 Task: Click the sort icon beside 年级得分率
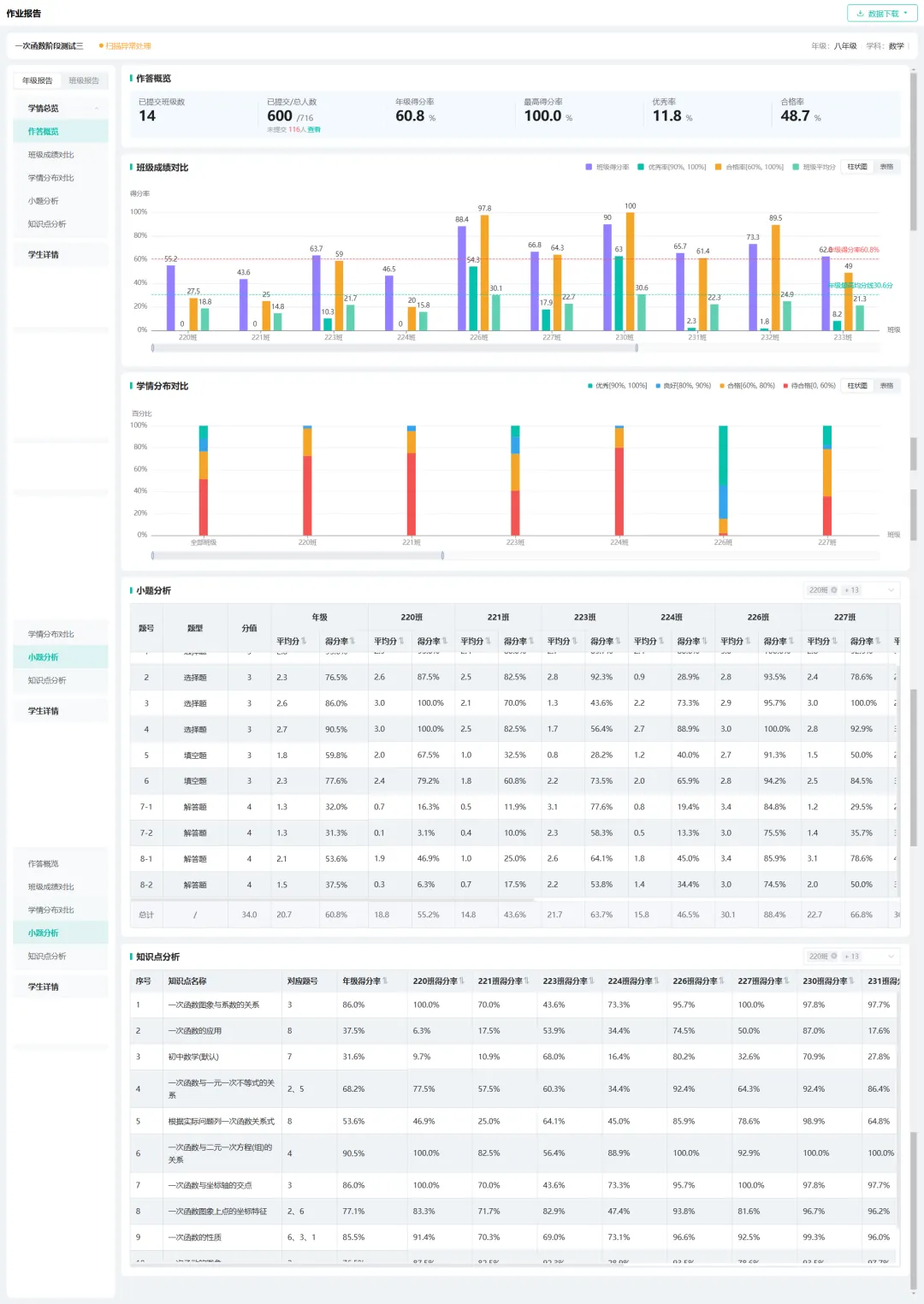(x=385, y=981)
